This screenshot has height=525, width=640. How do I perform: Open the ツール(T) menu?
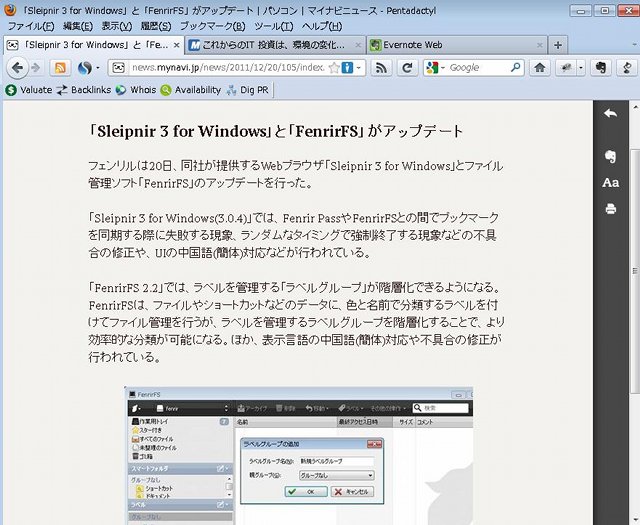(273, 27)
